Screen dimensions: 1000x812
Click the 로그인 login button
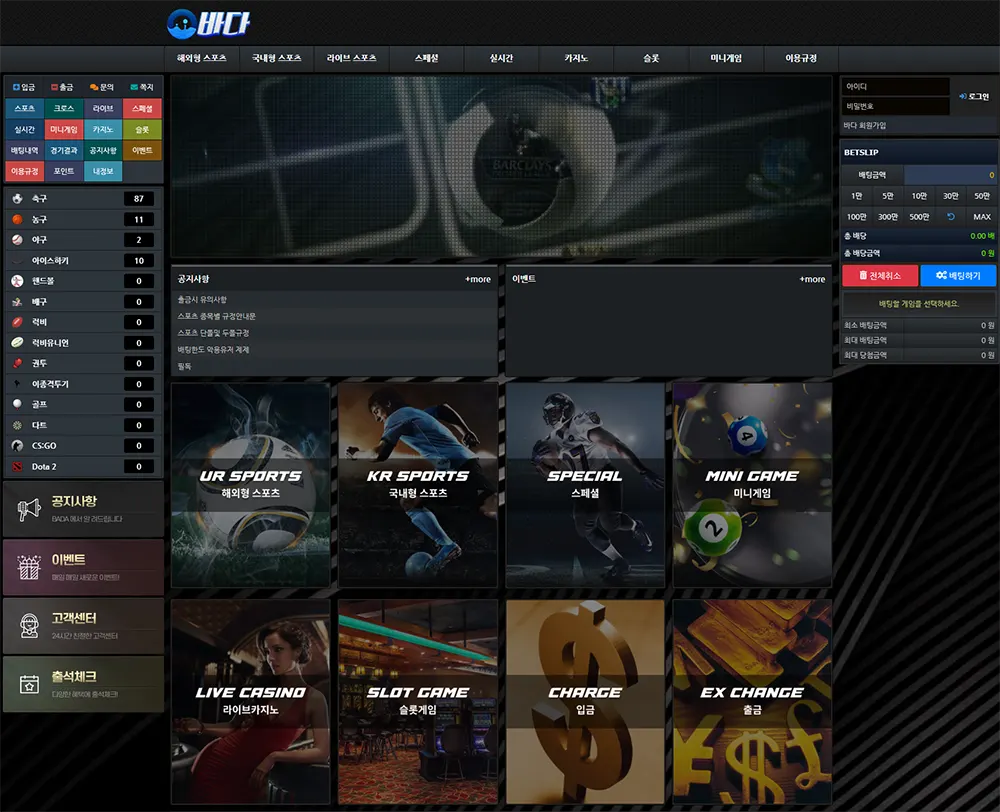[x=974, y=96]
